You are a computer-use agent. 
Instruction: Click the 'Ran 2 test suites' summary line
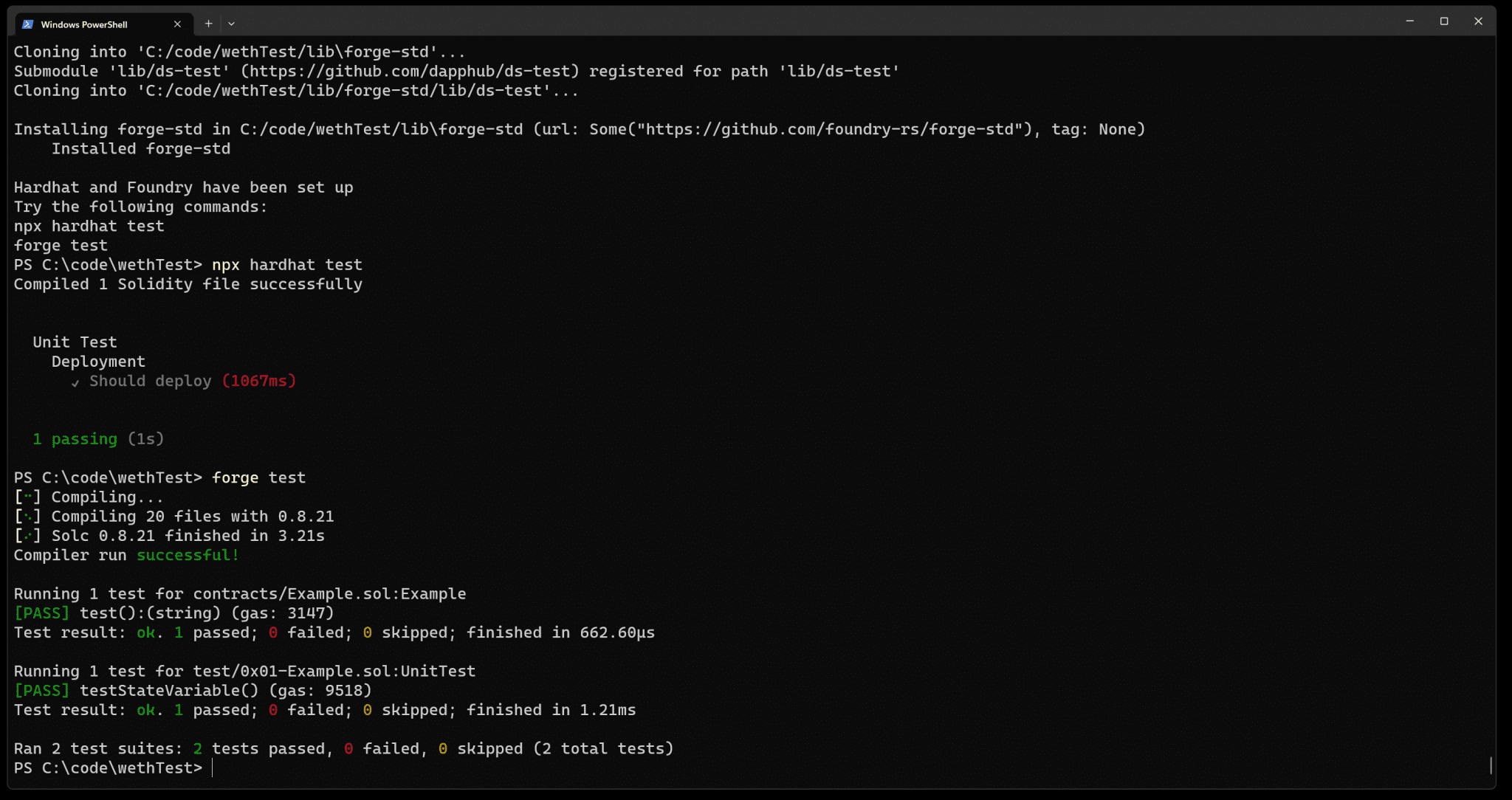point(343,748)
